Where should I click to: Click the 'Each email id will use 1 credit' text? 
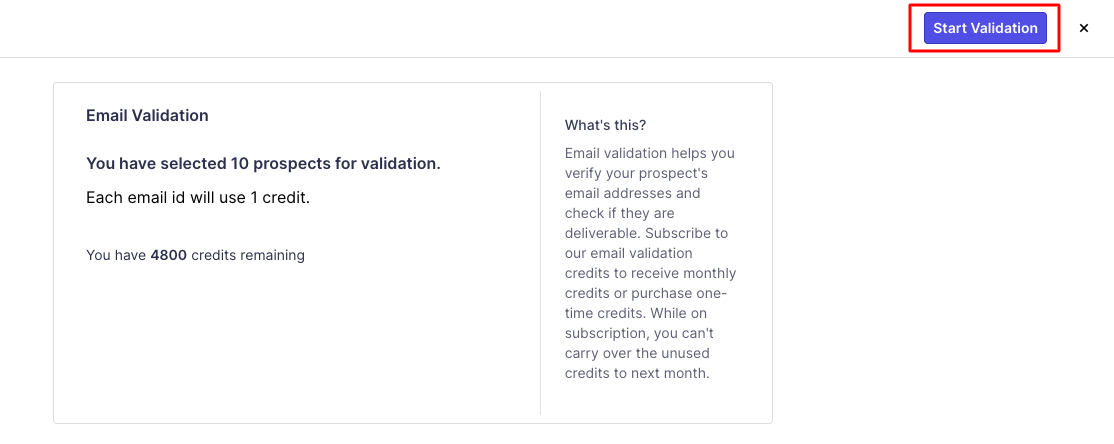pyautogui.click(x=198, y=197)
